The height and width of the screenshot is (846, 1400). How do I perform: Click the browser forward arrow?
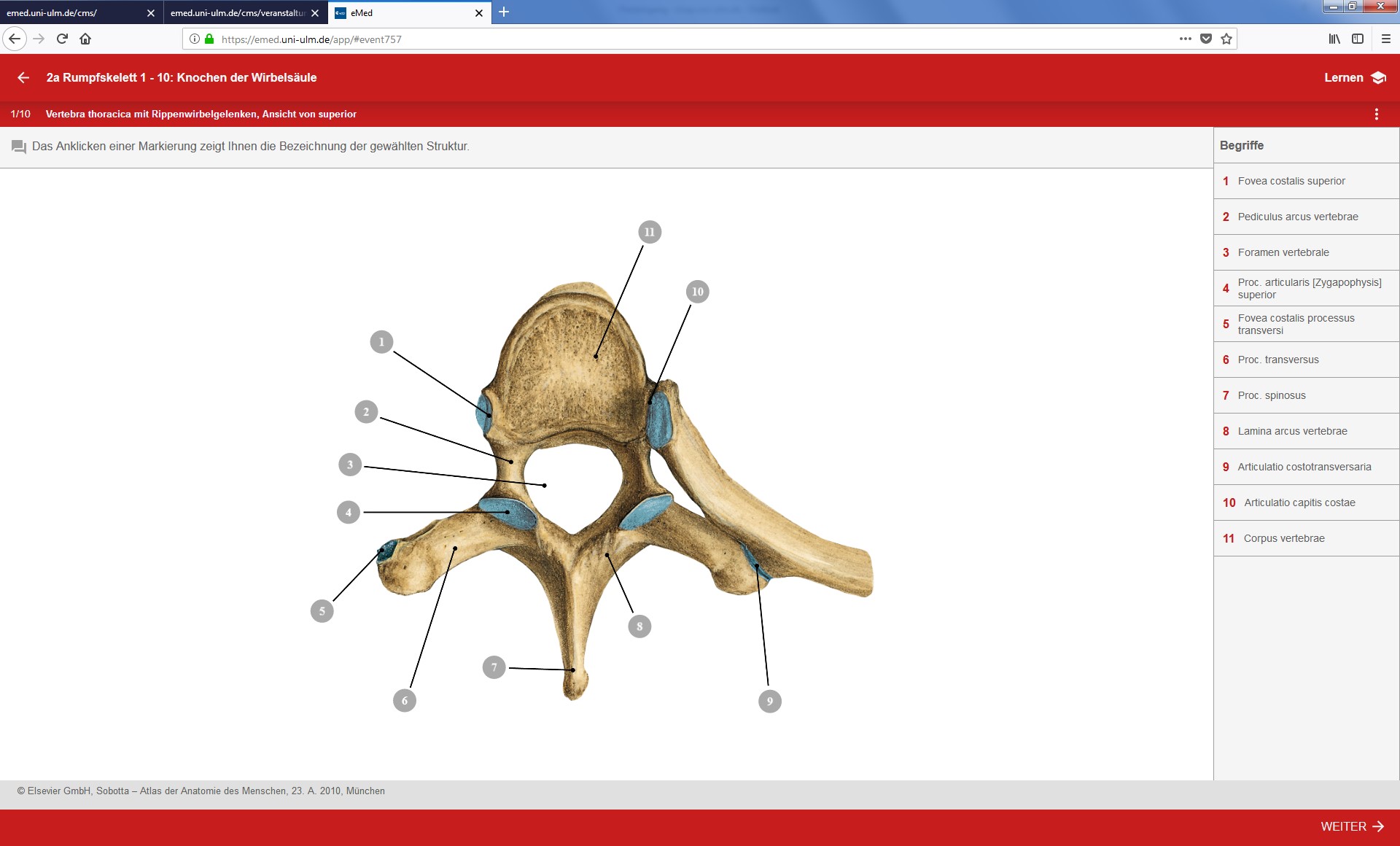pyautogui.click(x=39, y=39)
